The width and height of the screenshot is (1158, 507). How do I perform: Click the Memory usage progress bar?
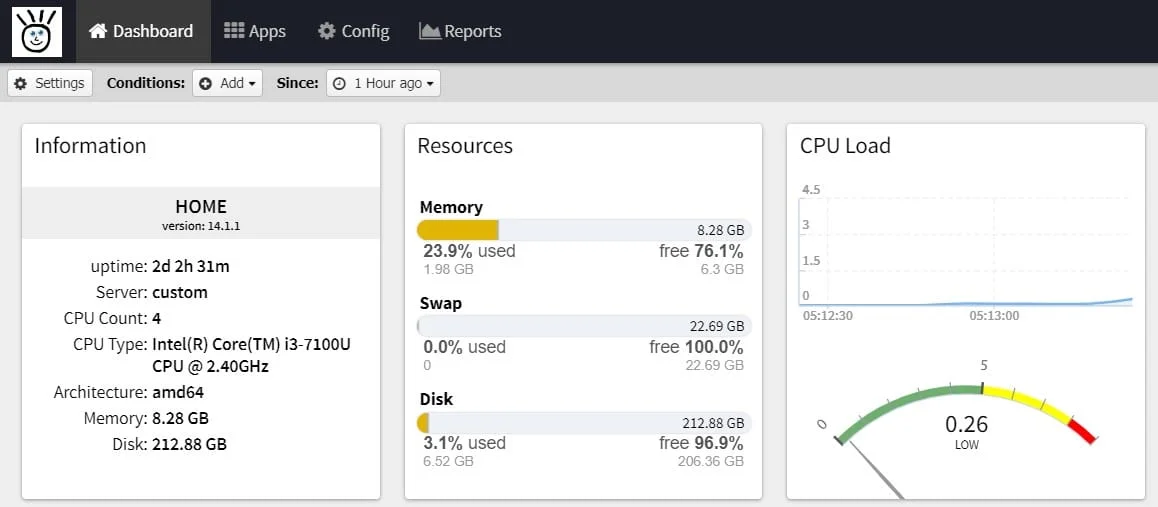click(583, 230)
